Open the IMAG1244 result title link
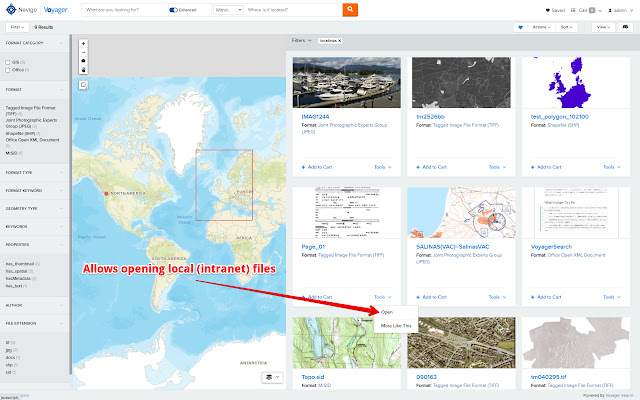Viewport: 640px width, 400px height. (315, 117)
